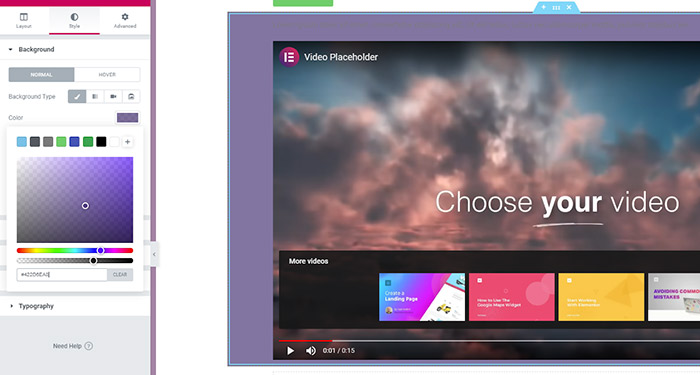The width and height of the screenshot is (700, 375).
Task: Open the Create a Landing Page video thumbnail
Action: [422, 297]
